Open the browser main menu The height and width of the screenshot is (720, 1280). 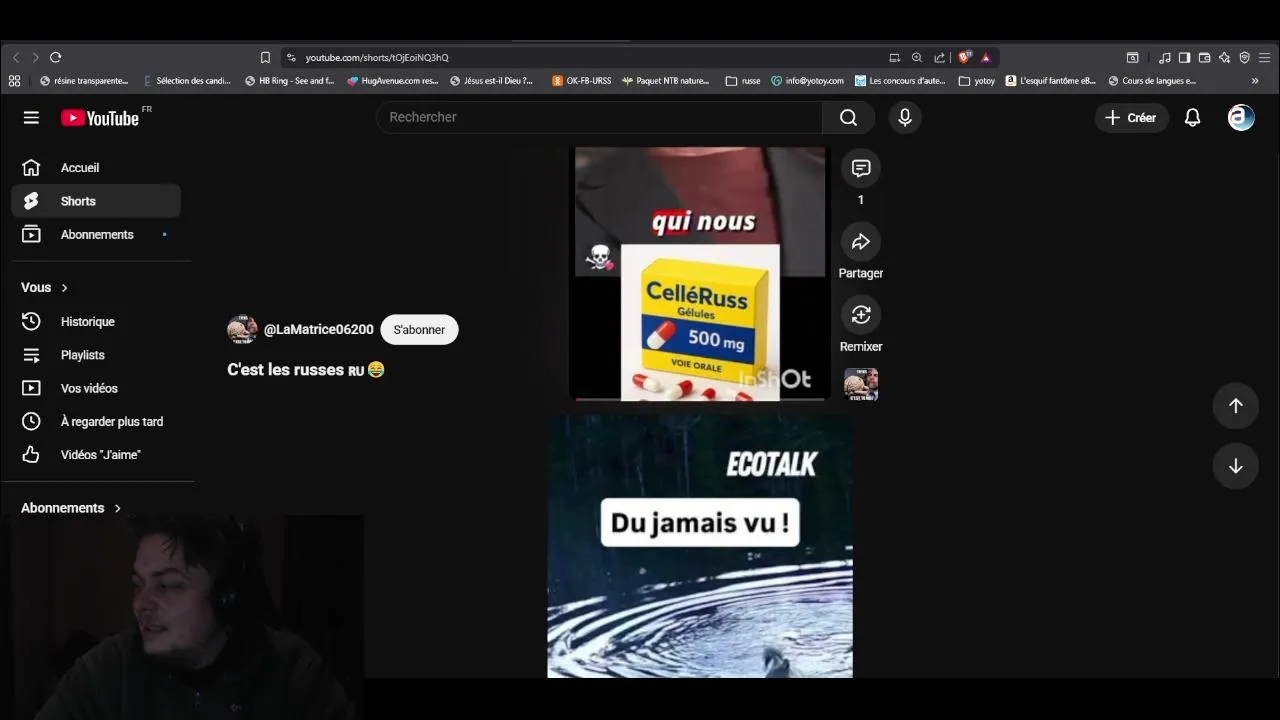coord(1265,58)
